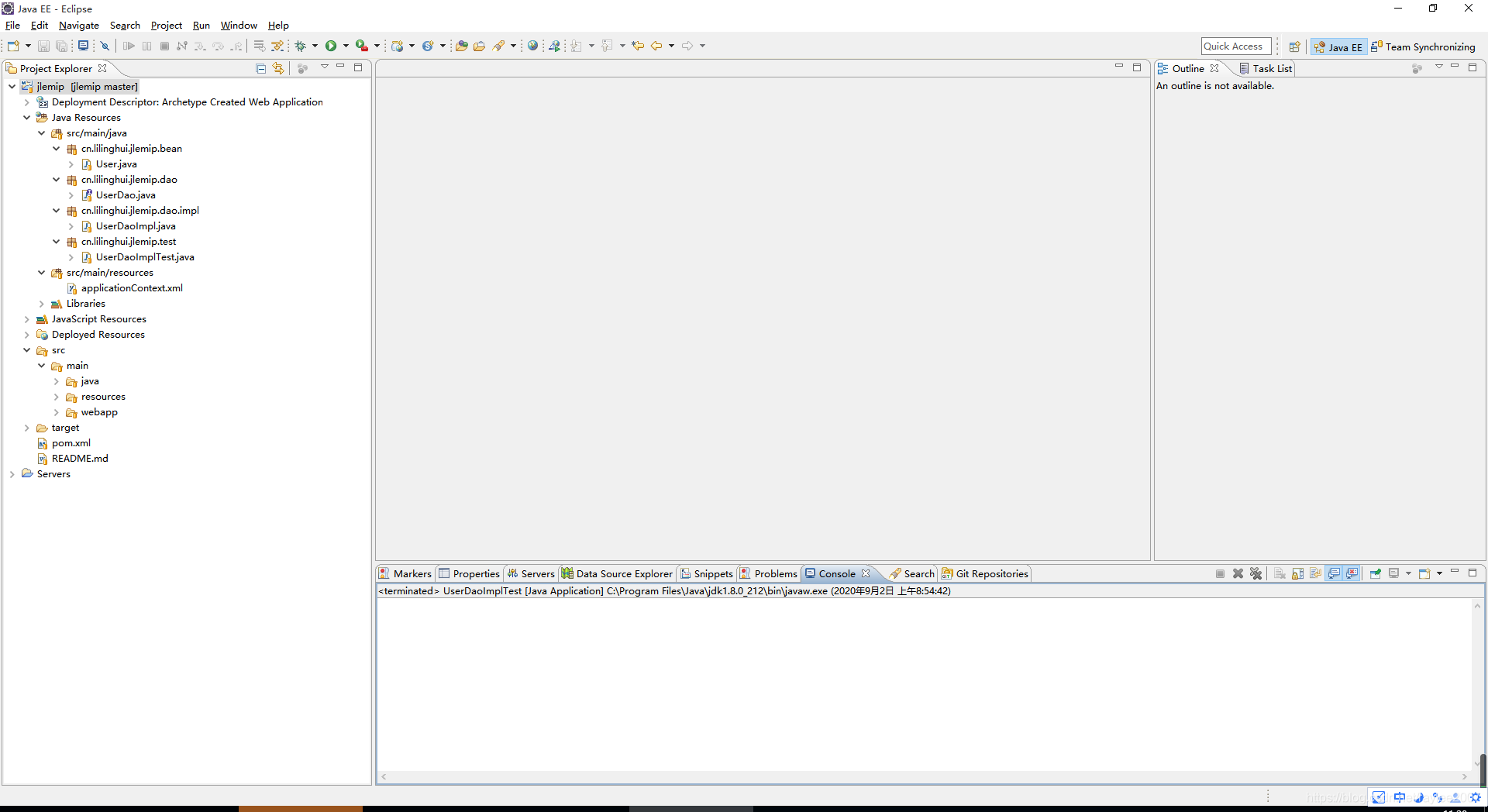Click the New file toolbar icon
This screenshot has width=1488, height=812.
pyautogui.click(x=13, y=46)
